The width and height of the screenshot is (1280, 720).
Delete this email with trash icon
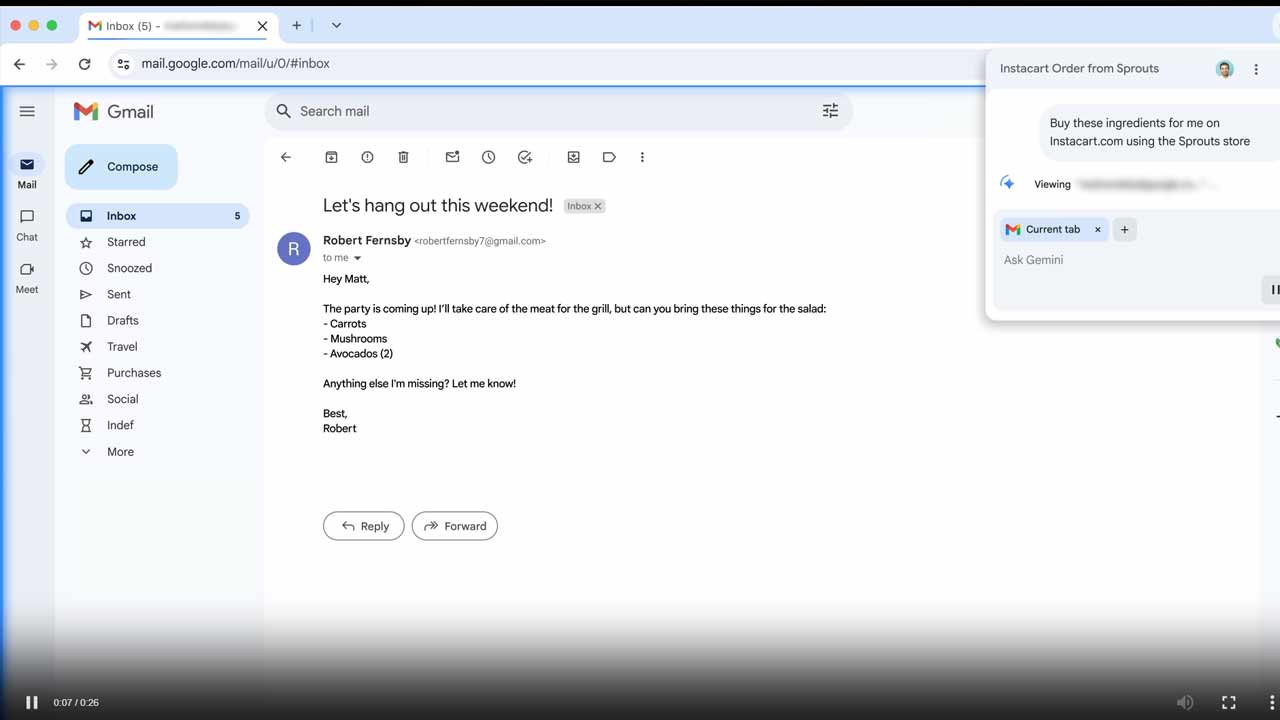coord(403,157)
